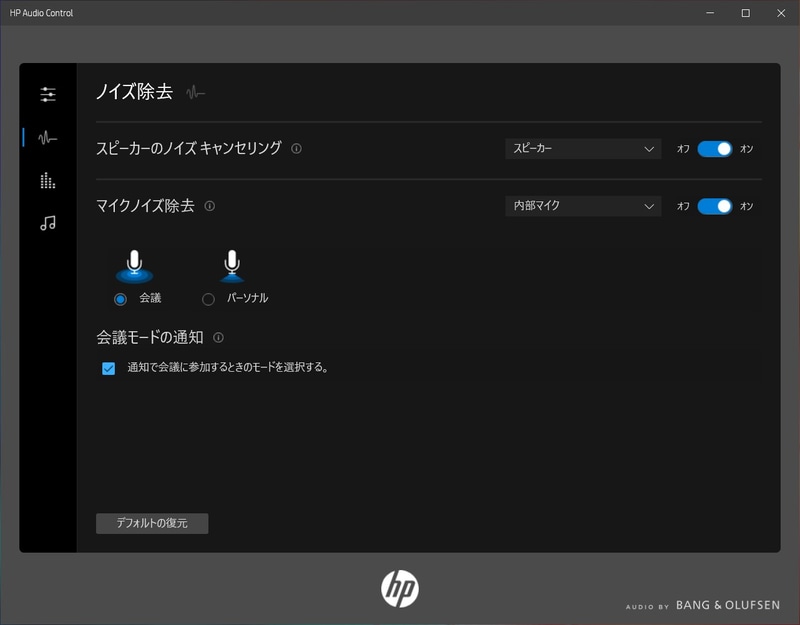This screenshot has width=800, height=625.
Task: Click the small waveform icon beside ノイズ除去 heading
Action: 194,91
